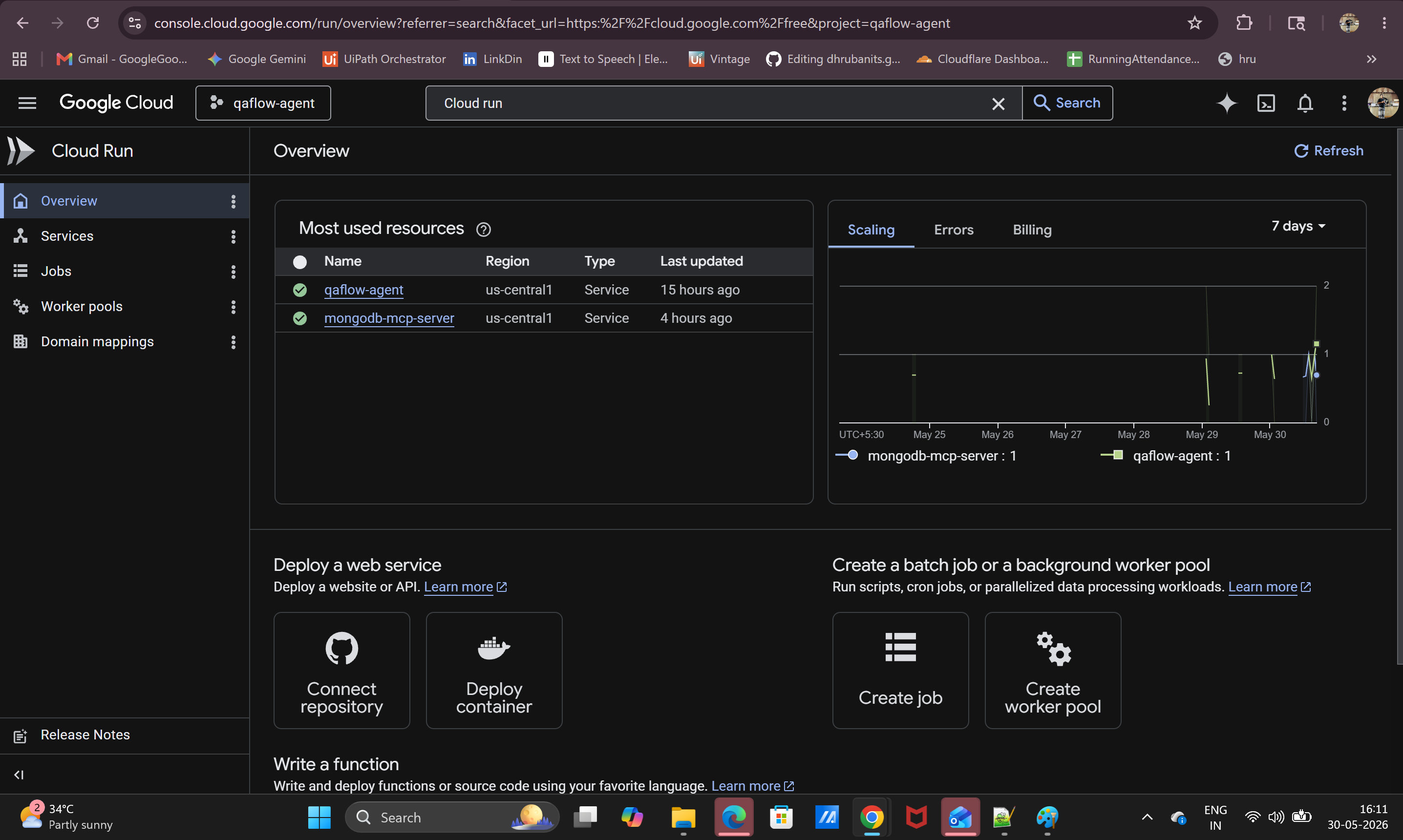Open Learn more under Write a function
Image resolution: width=1403 pixels, height=840 pixels.
pyautogui.click(x=752, y=786)
